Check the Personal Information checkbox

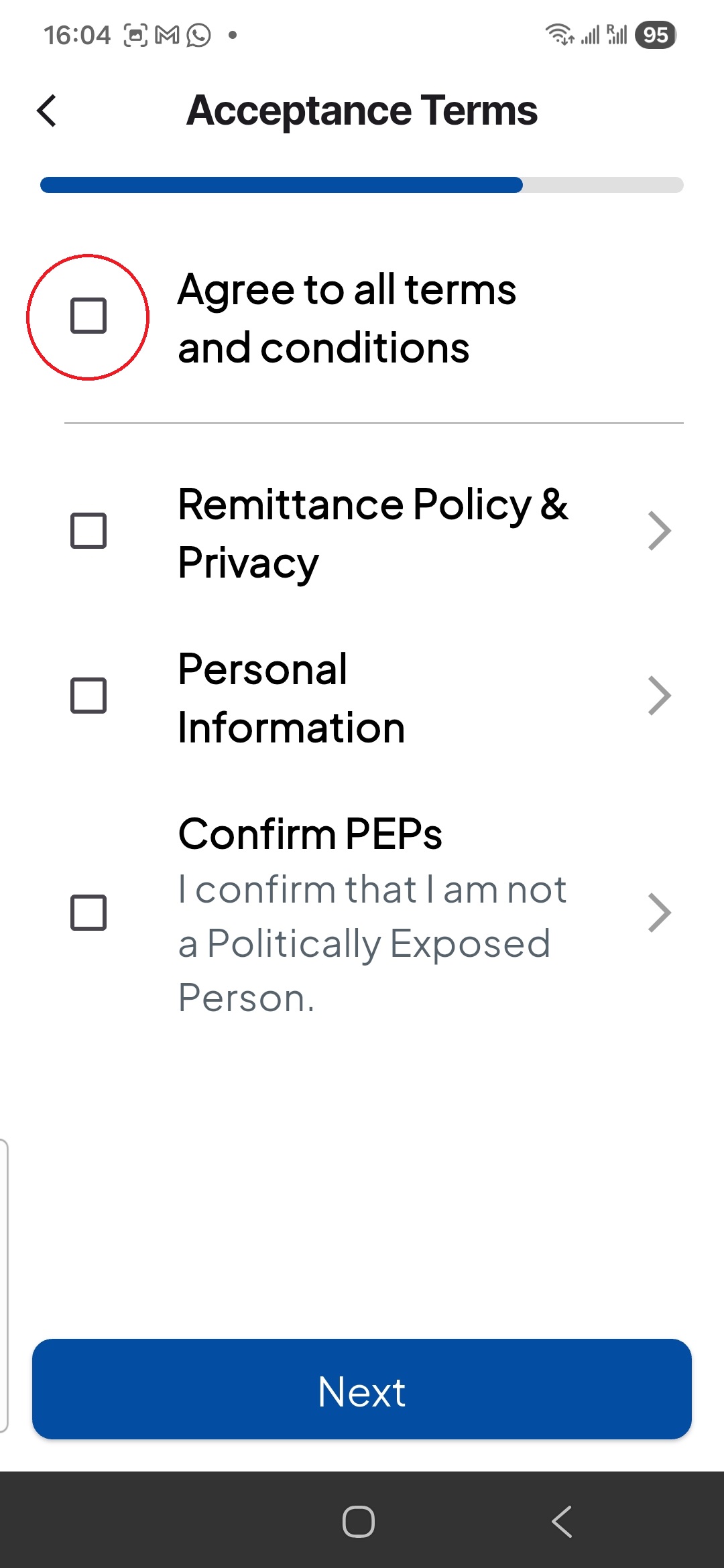(88, 696)
